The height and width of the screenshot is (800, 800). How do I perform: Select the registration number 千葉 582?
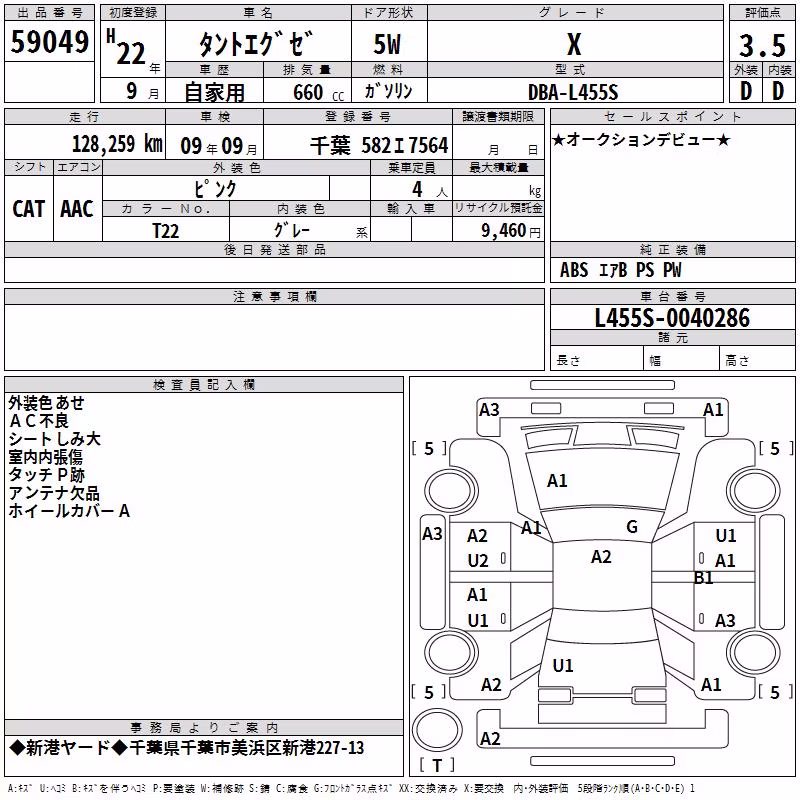379,145
